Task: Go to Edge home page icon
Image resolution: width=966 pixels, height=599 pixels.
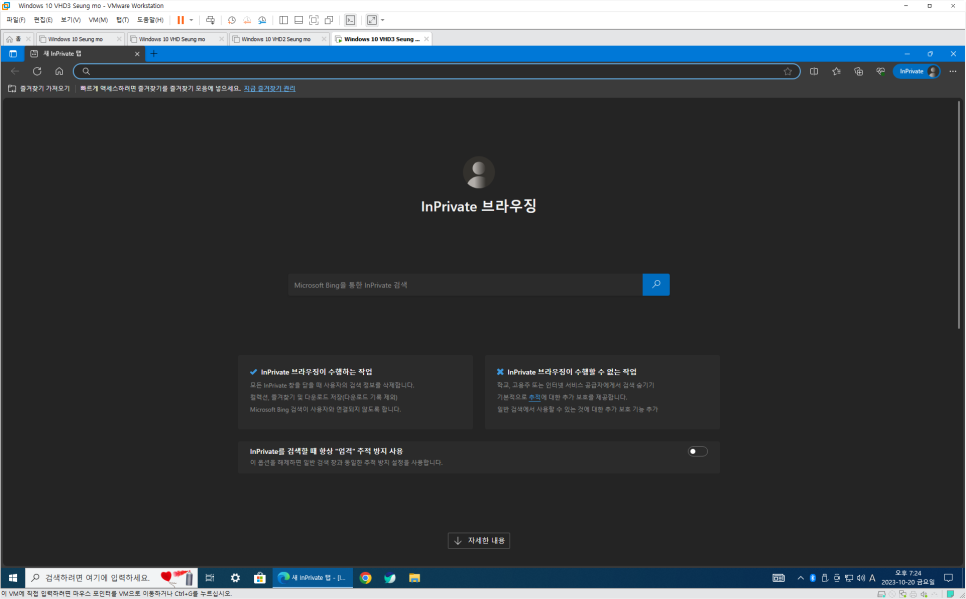Action: click(x=59, y=71)
